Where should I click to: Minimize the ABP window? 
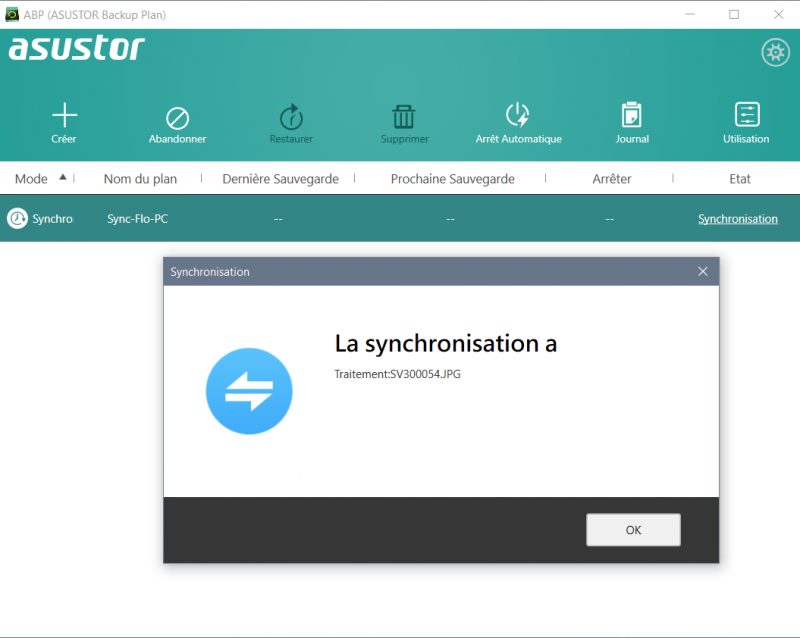coord(690,14)
